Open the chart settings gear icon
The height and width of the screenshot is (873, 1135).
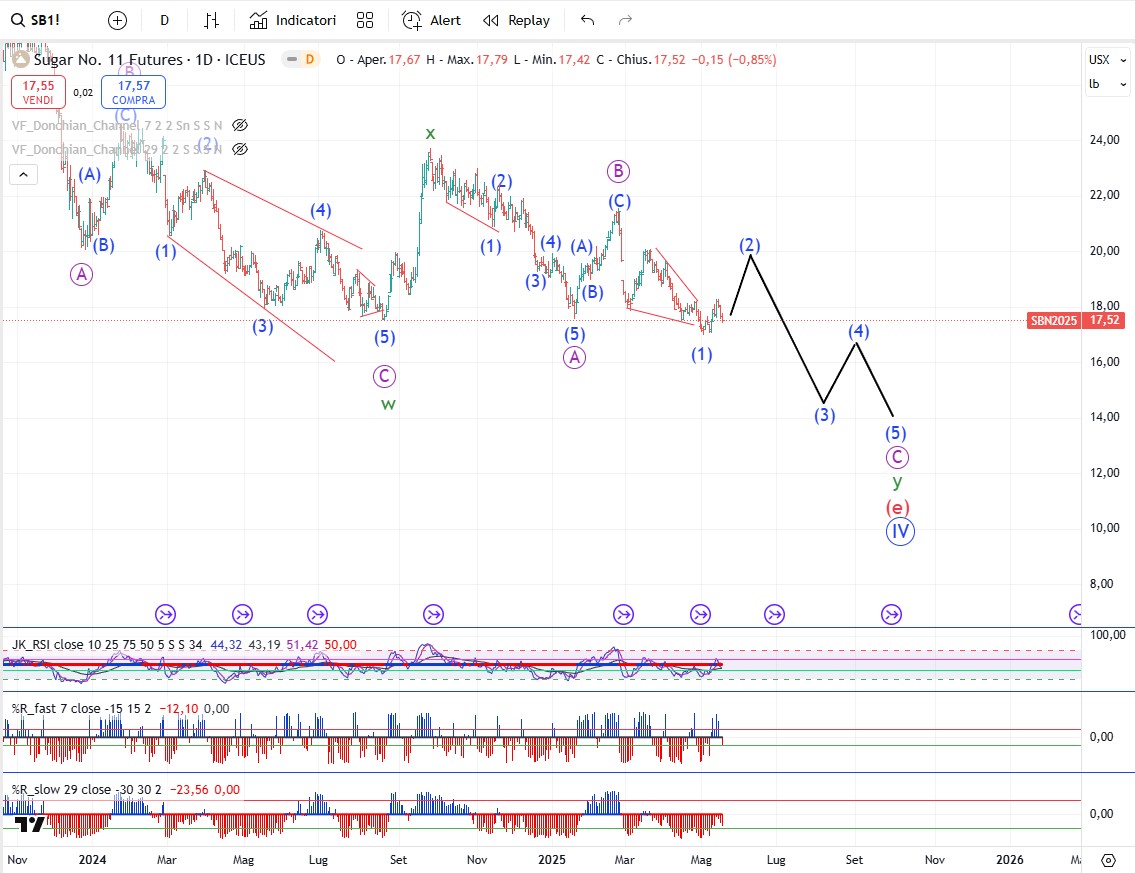tap(1108, 860)
